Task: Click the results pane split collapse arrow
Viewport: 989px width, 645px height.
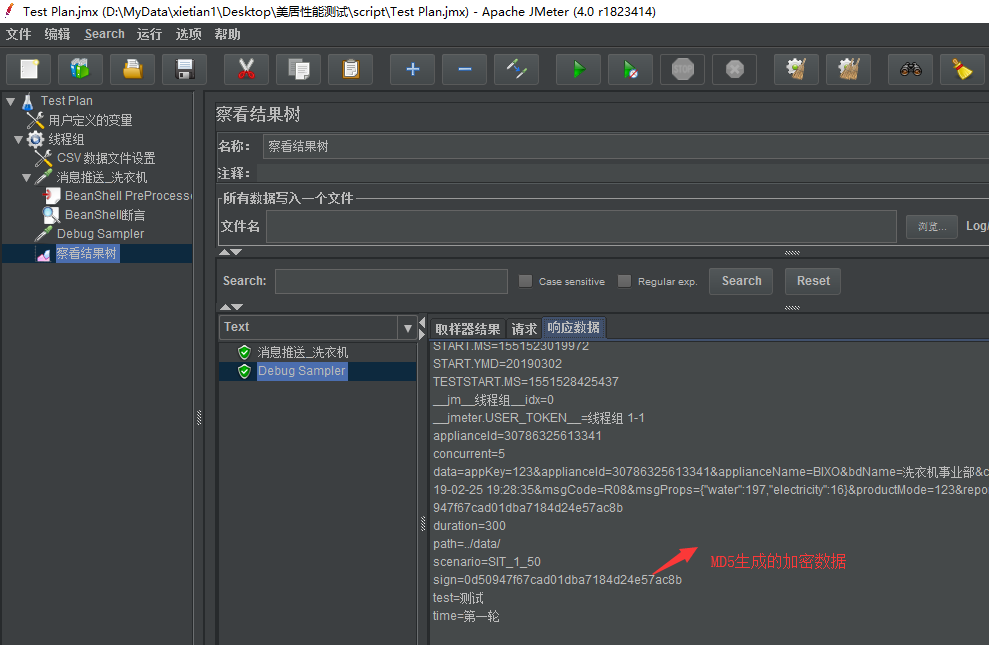Action: point(422,323)
